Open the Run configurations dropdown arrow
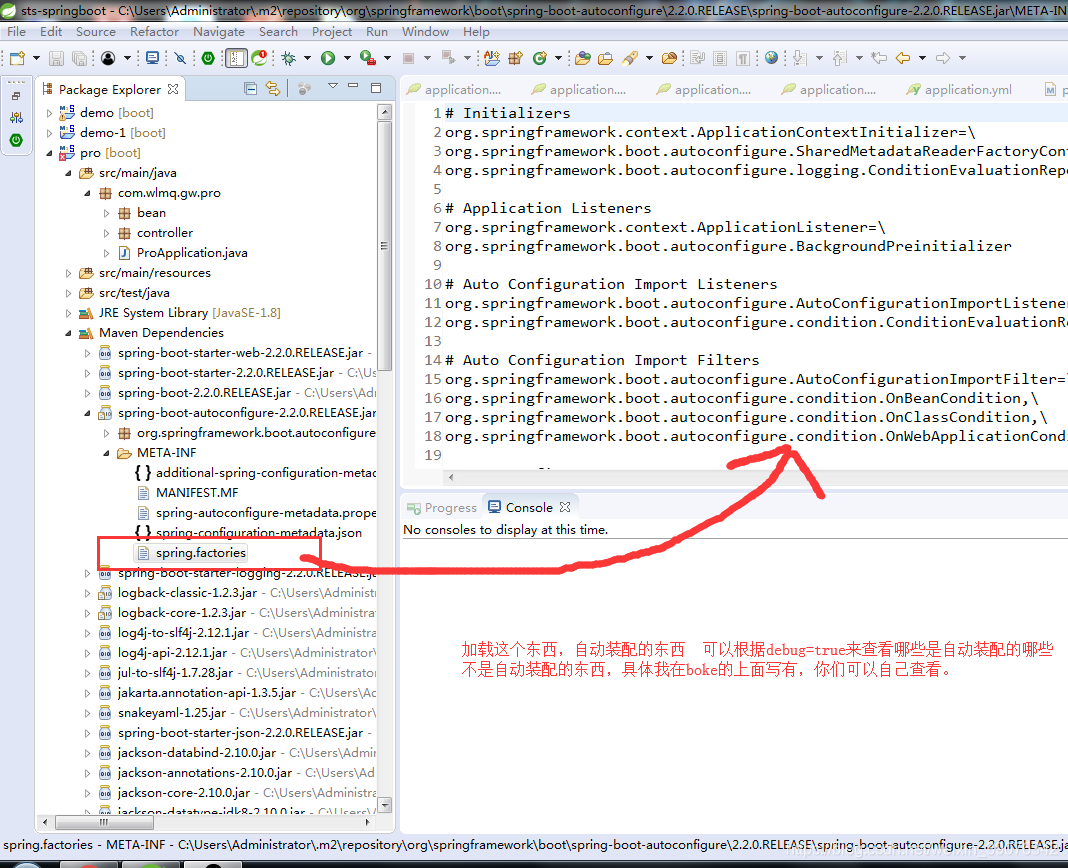The width and height of the screenshot is (1068, 868). 346,58
